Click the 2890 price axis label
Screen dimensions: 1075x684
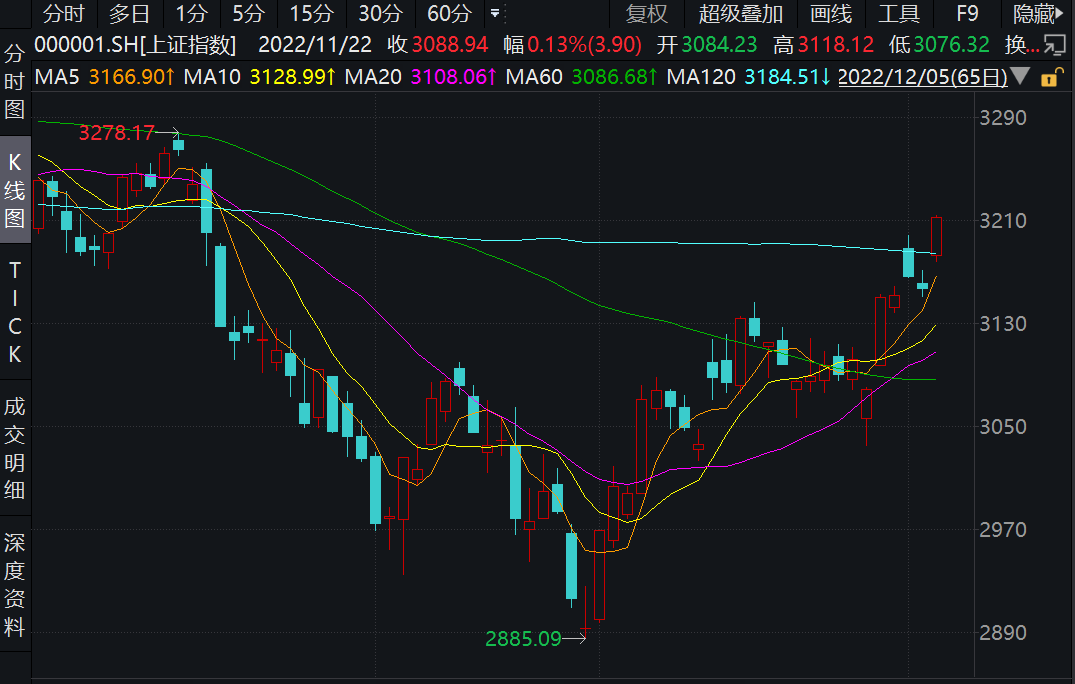(x=1003, y=633)
